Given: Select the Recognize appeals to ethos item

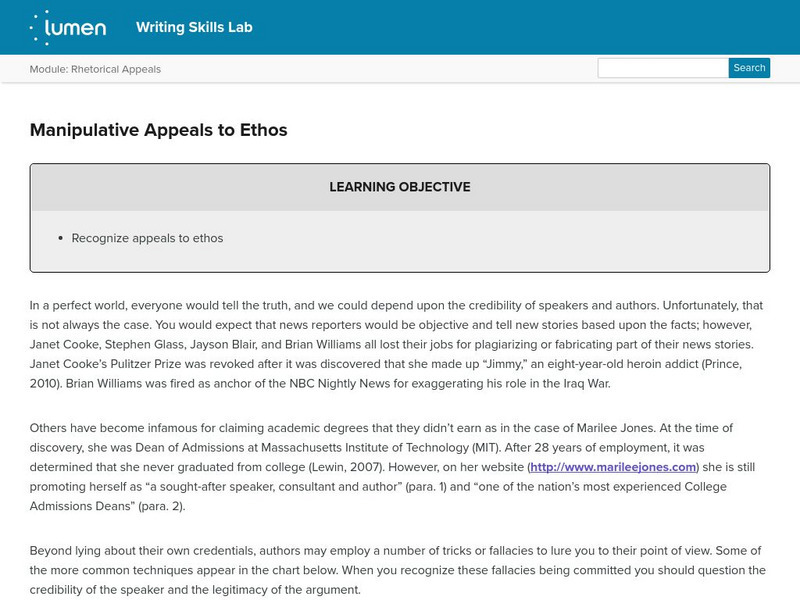Looking at the screenshot, I should pos(147,238).
